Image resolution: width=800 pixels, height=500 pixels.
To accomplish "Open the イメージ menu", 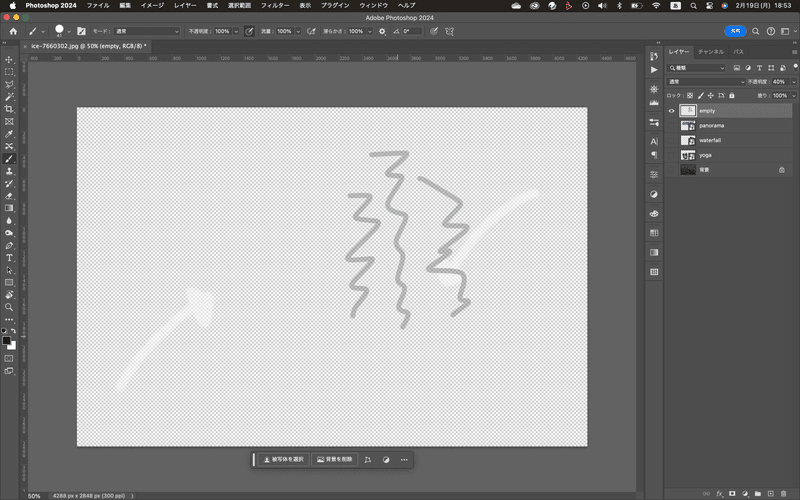I will click(152, 5).
